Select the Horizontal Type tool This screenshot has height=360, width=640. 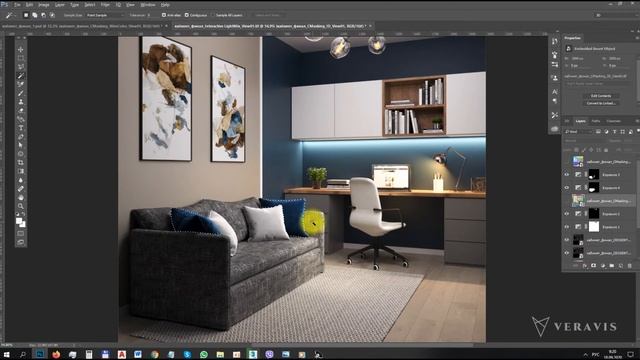(x=20, y=128)
